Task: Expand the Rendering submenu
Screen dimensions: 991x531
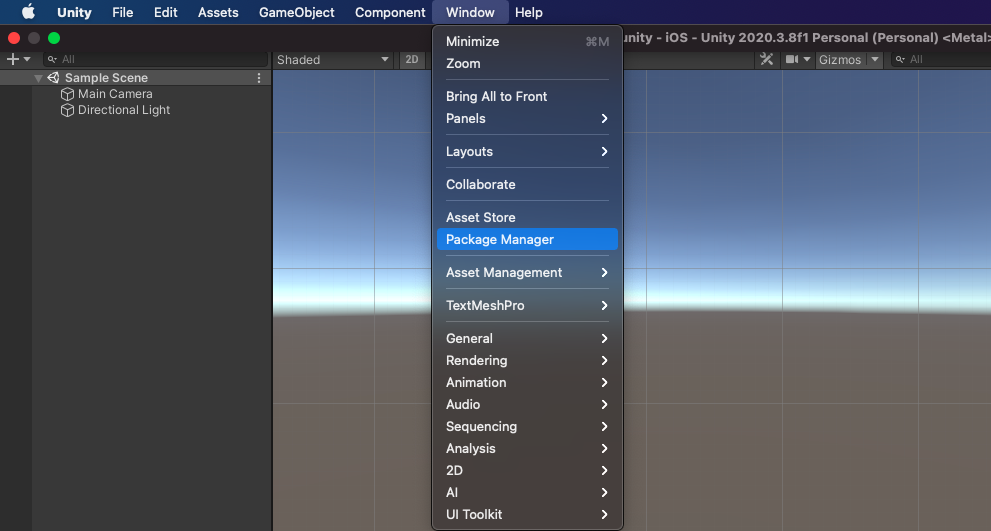Action: (527, 360)
